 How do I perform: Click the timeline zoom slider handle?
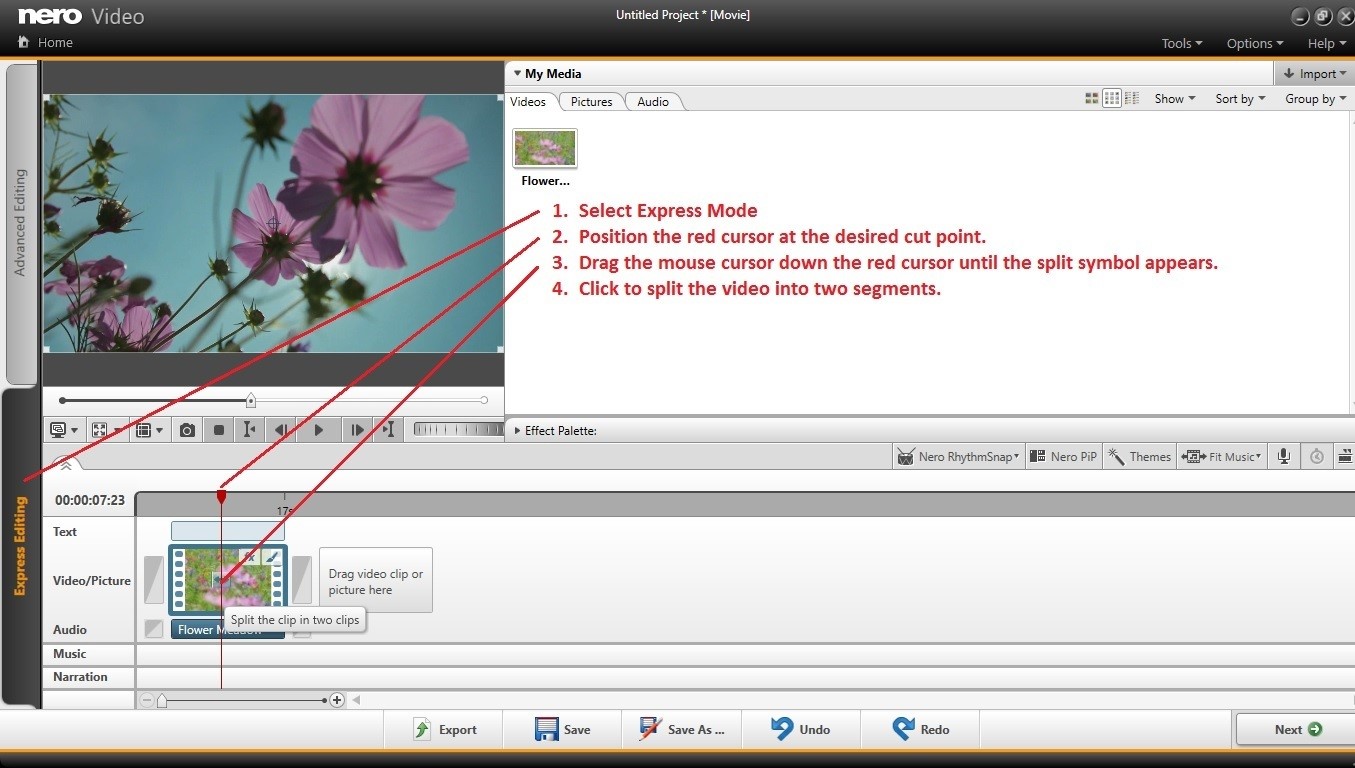point(162,701)
